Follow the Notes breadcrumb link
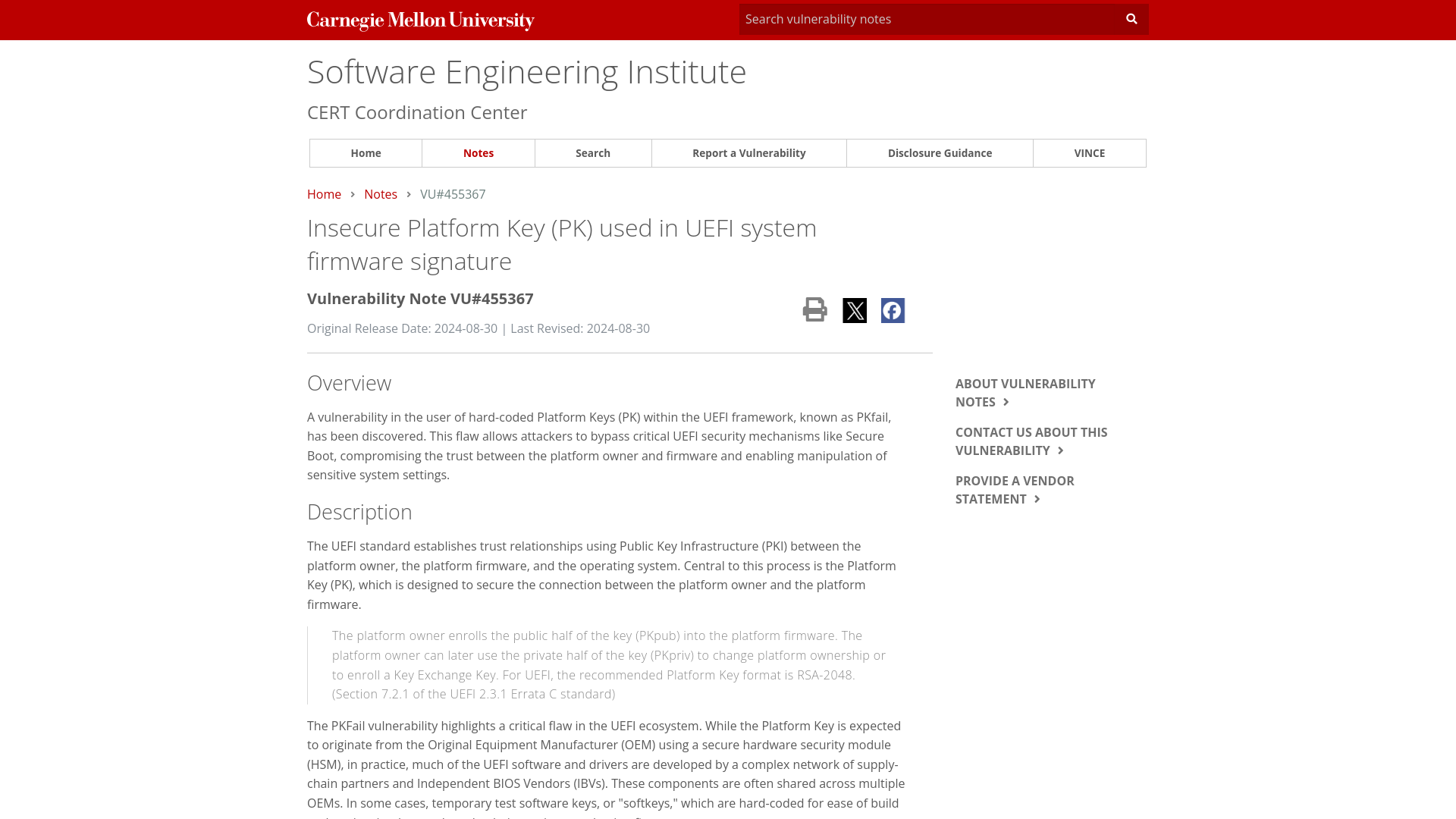The height and width of the screenshot is (819, 1456). [381, 194]
